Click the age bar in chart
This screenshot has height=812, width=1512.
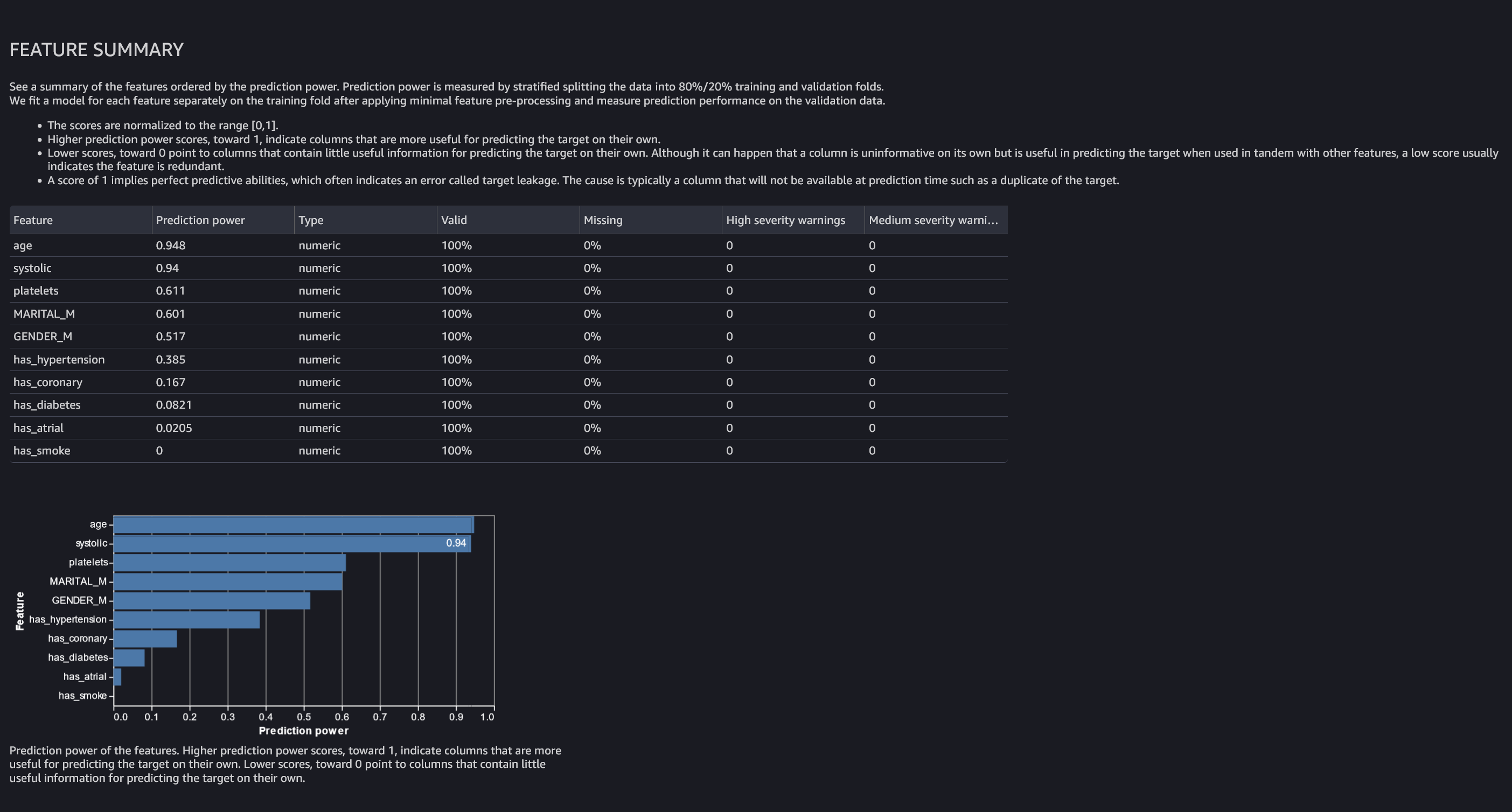point(294,524)
